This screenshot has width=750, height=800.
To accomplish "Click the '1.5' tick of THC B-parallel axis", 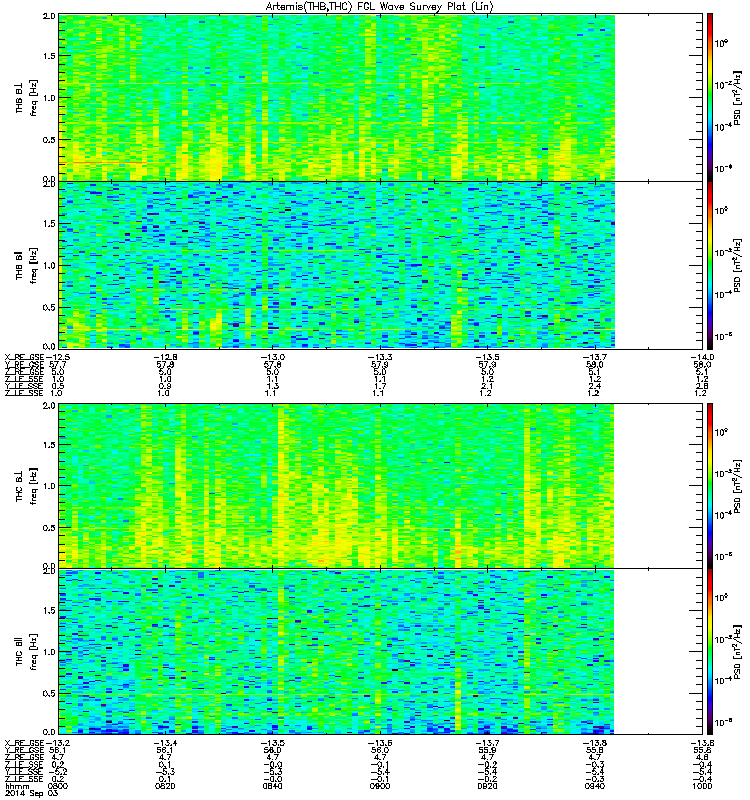I will click(49, 610).
